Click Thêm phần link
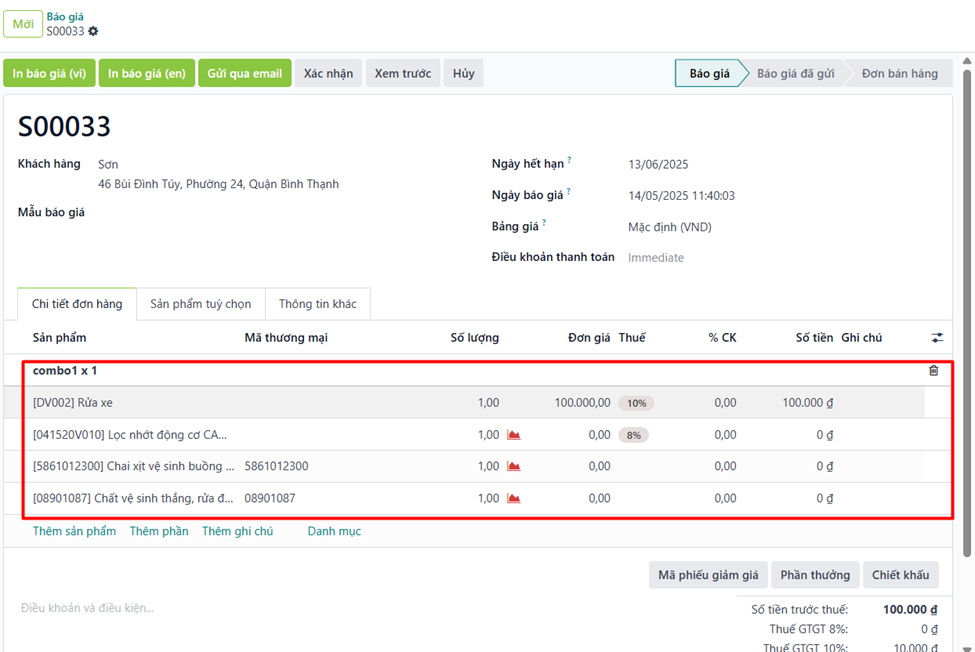Viewport: 975px width, 652px height. coord(159,531)
